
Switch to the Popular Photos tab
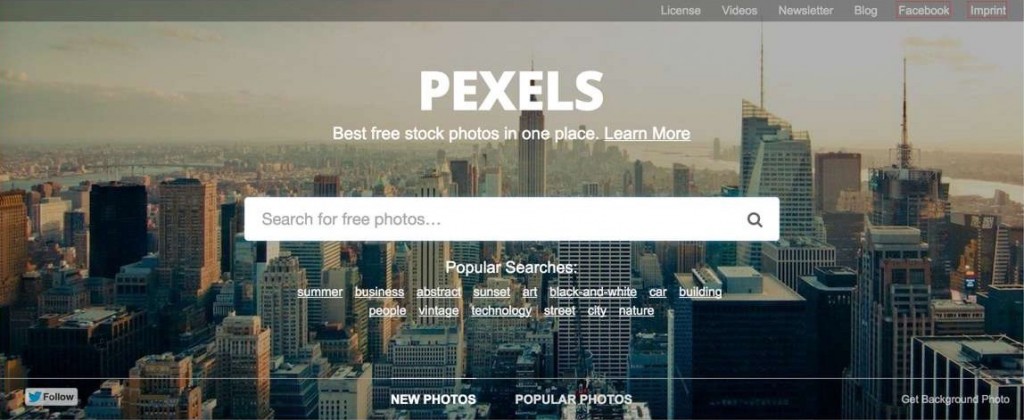573,399
